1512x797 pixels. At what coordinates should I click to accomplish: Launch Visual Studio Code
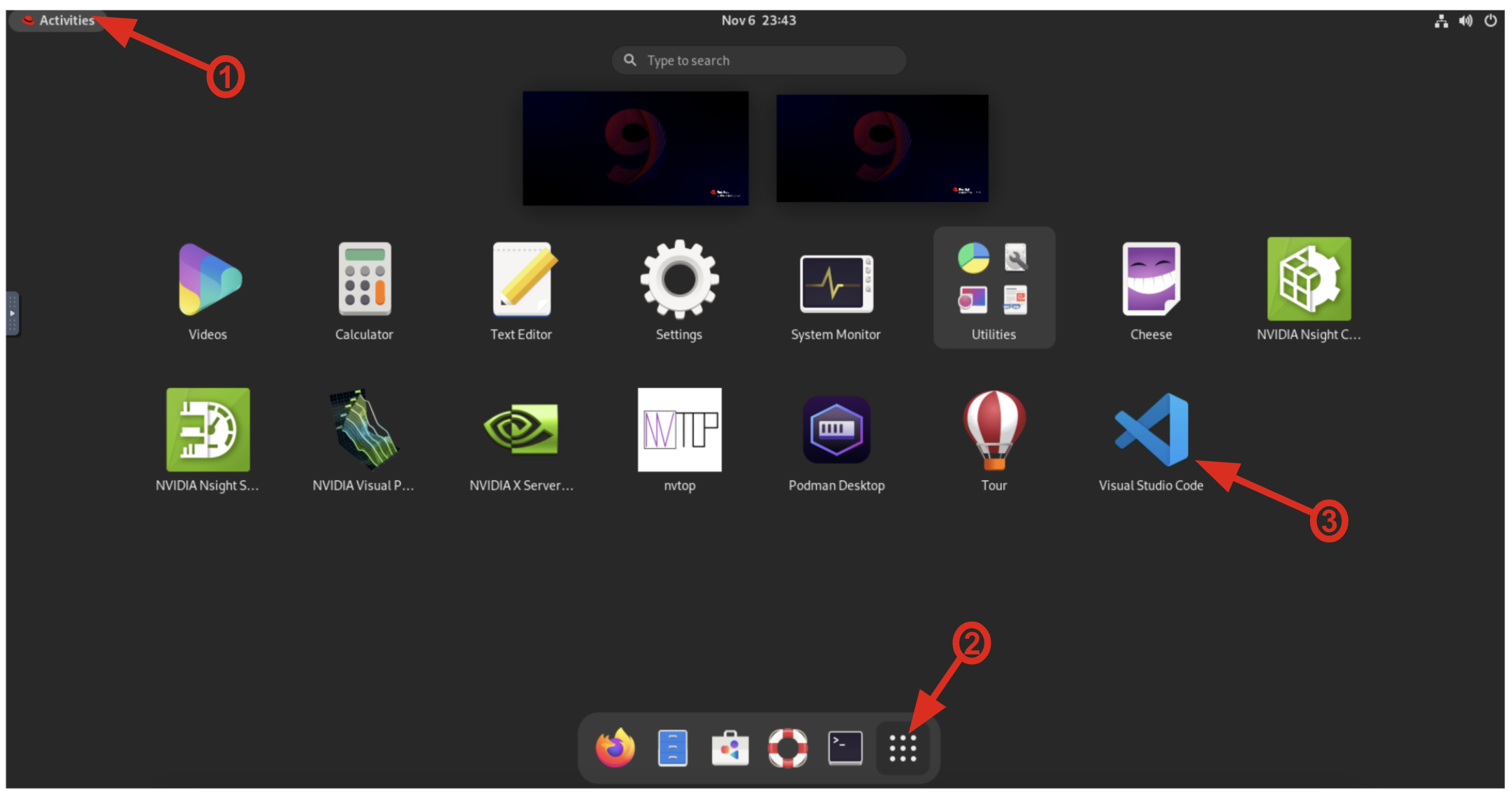(x=1150, y=431)
